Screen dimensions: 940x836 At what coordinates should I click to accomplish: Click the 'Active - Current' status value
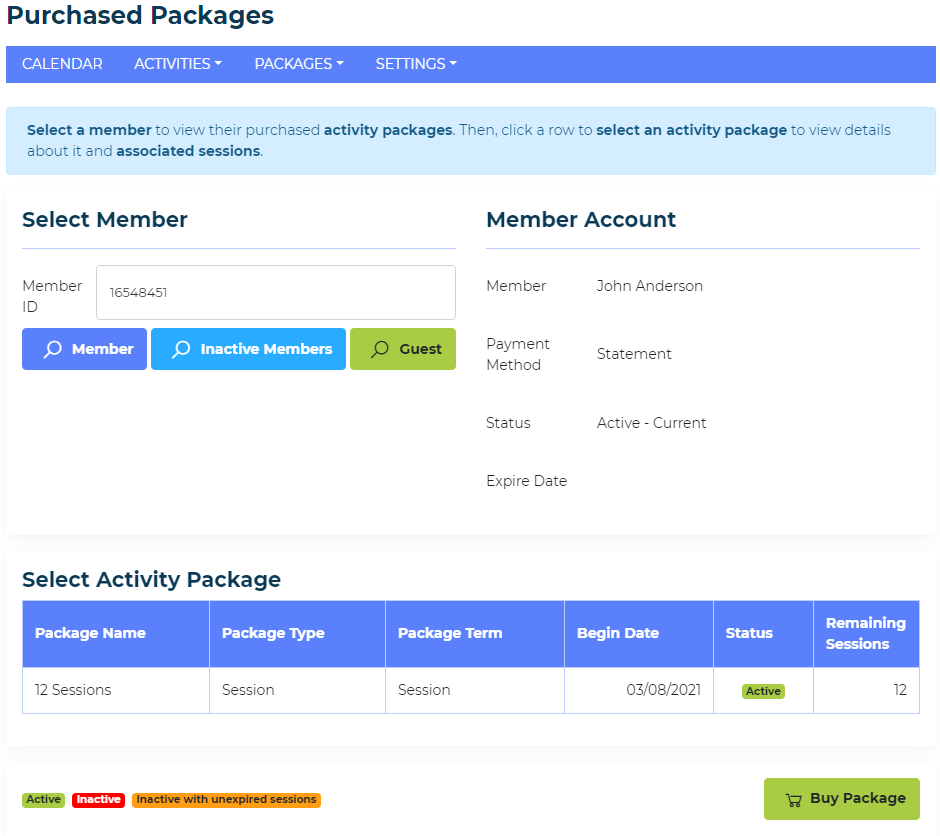[x=652, y=423]
